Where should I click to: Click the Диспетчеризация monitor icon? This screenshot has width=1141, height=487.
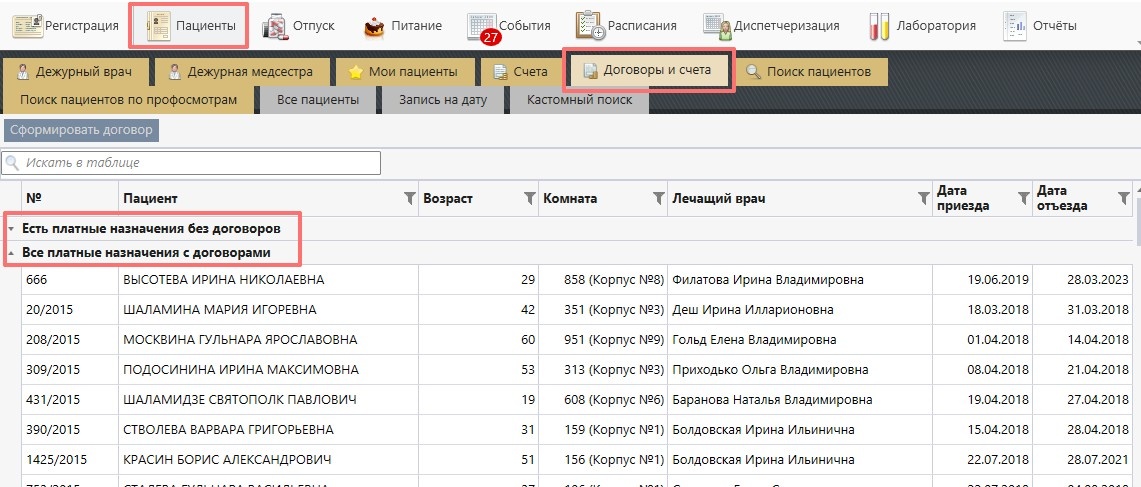[x=715, y=26]
